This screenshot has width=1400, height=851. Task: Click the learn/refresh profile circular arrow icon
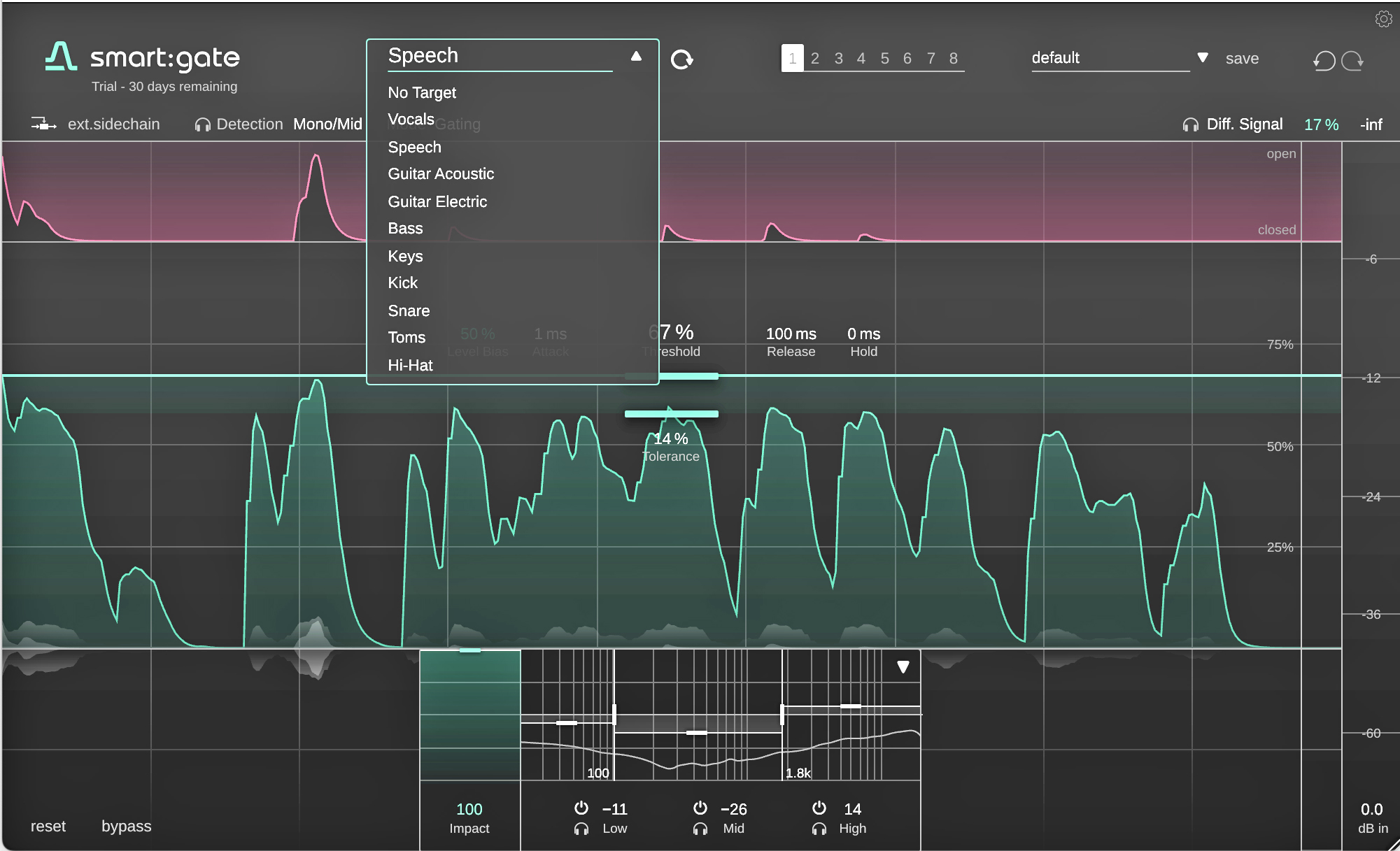pyautogui.click(x=681, y=59)
